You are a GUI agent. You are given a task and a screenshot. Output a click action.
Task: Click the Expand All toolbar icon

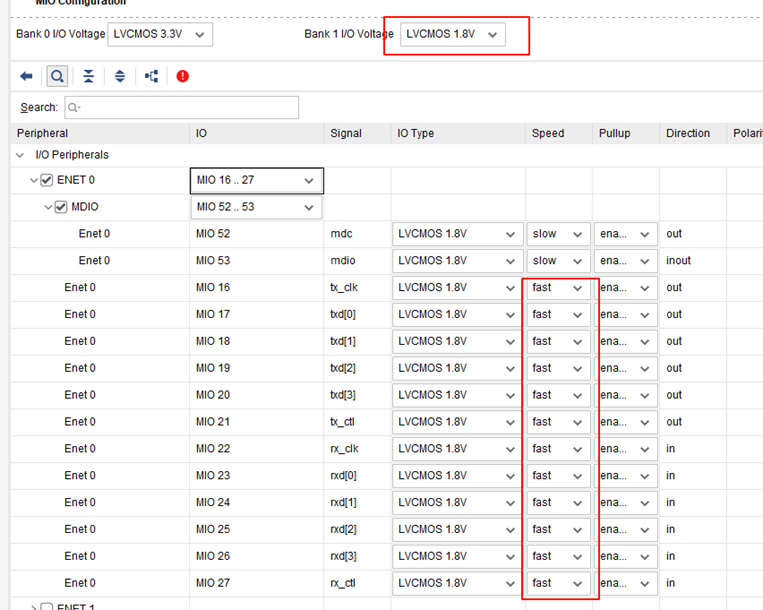pos(120,76)
